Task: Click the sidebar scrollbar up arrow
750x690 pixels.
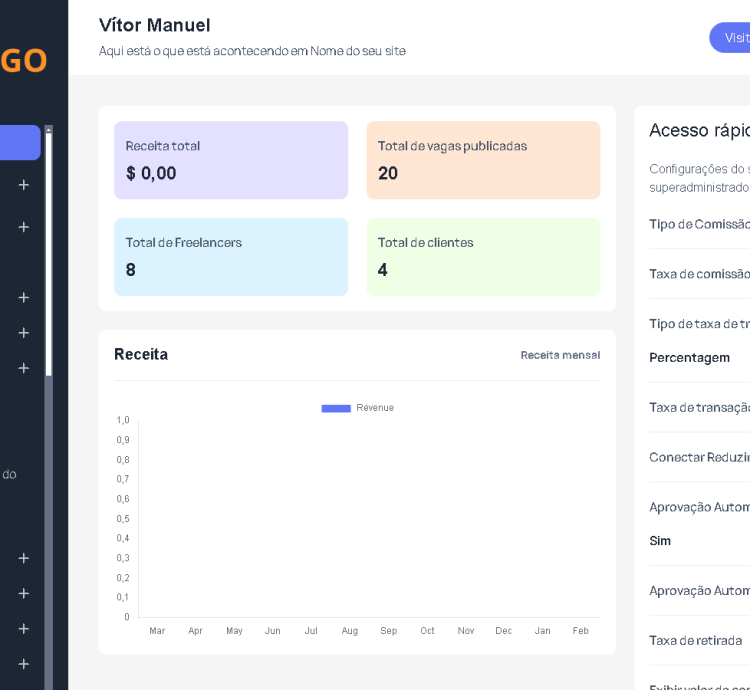Action: pyautogui.click(x=48, y=130)
